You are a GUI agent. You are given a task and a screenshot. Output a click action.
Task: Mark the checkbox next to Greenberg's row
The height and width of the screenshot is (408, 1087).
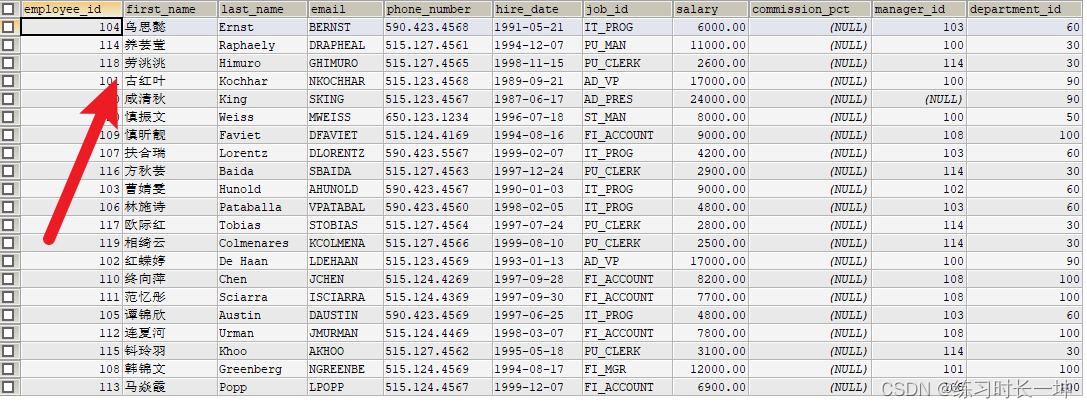point(8,369)
